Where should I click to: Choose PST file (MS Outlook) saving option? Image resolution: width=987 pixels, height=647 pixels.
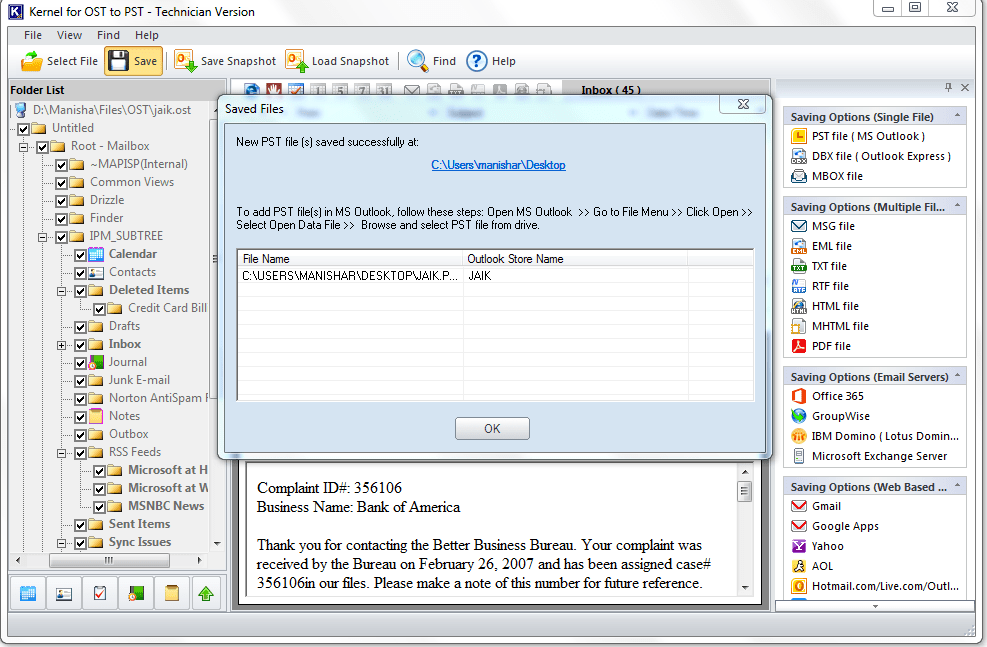click(x=858, y=136)
